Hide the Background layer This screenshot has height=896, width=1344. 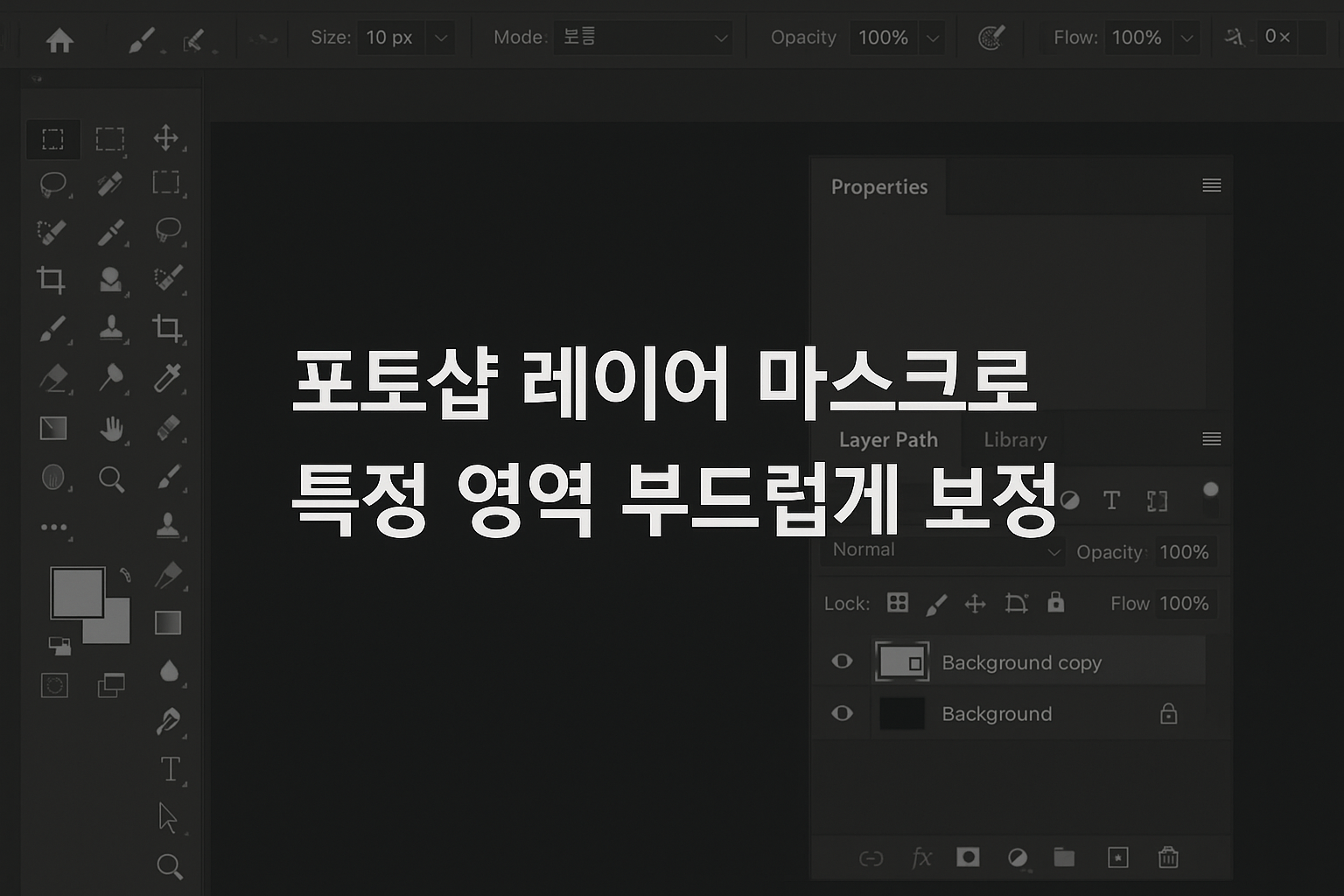click(842, 713)
